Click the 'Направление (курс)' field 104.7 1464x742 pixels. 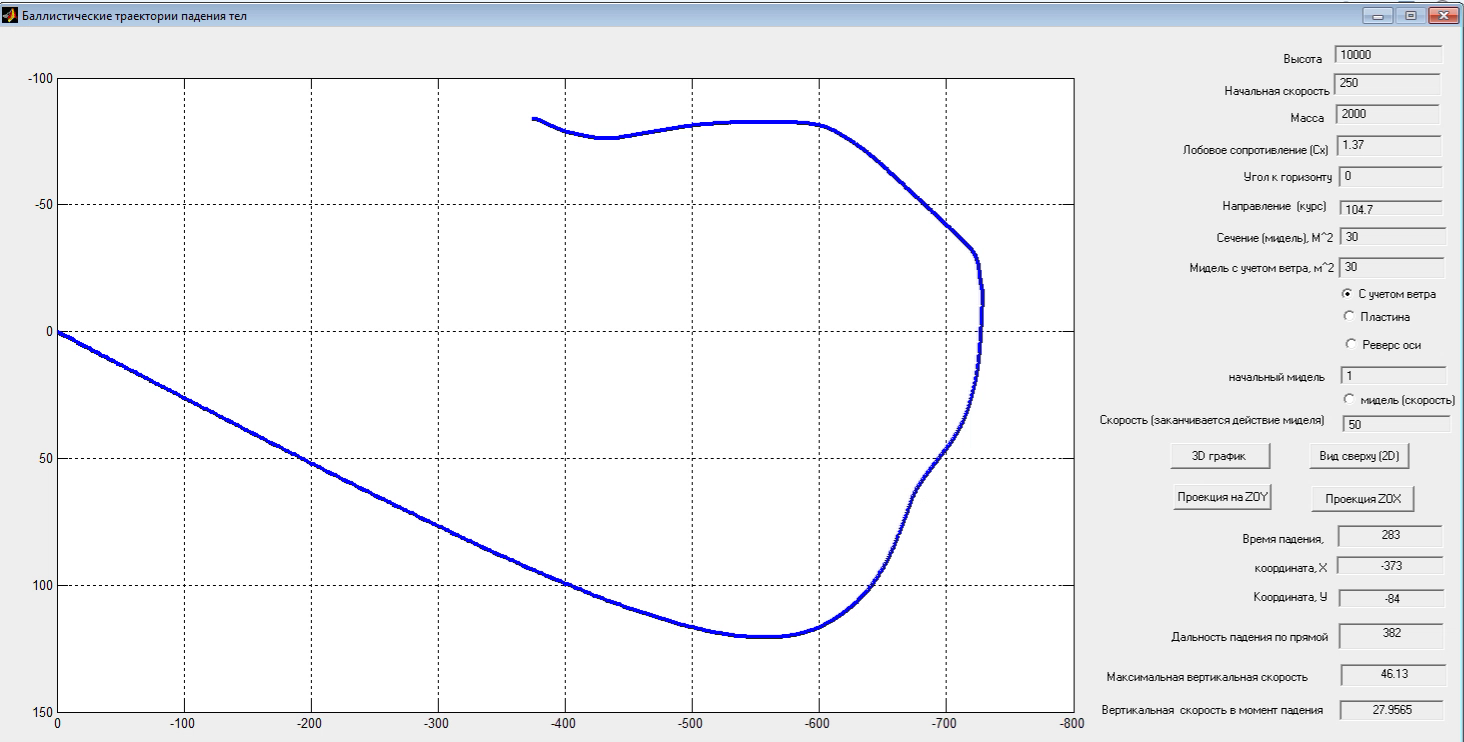pos(1390,208)
